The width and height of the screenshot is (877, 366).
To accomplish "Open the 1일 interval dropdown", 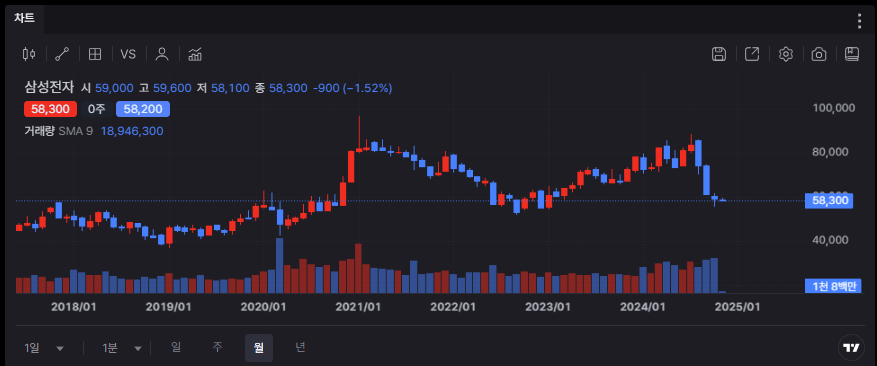I will pyautogui.click(x=44, y=348).
